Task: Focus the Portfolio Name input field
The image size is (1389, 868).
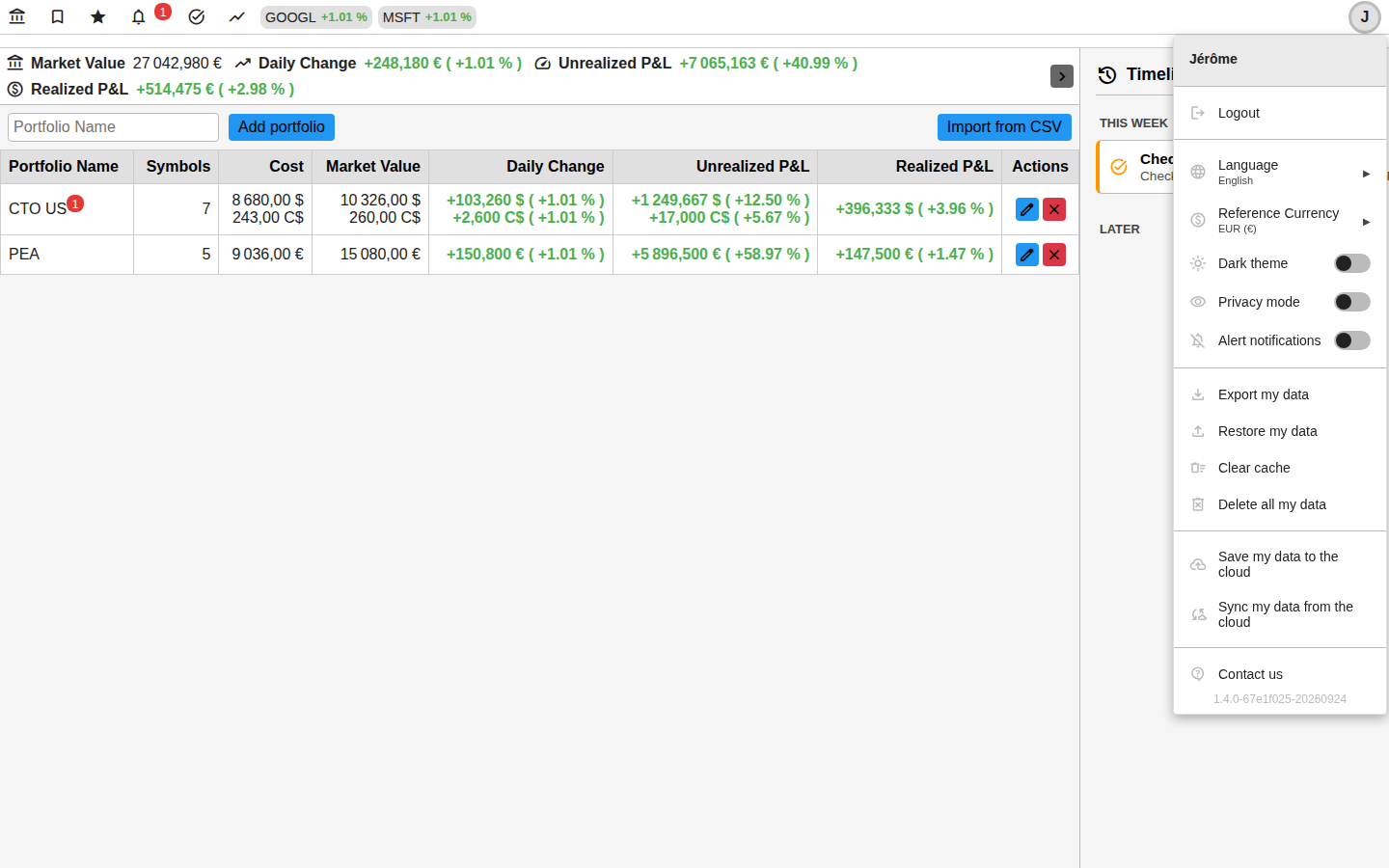Action: [x=114, y=127]
